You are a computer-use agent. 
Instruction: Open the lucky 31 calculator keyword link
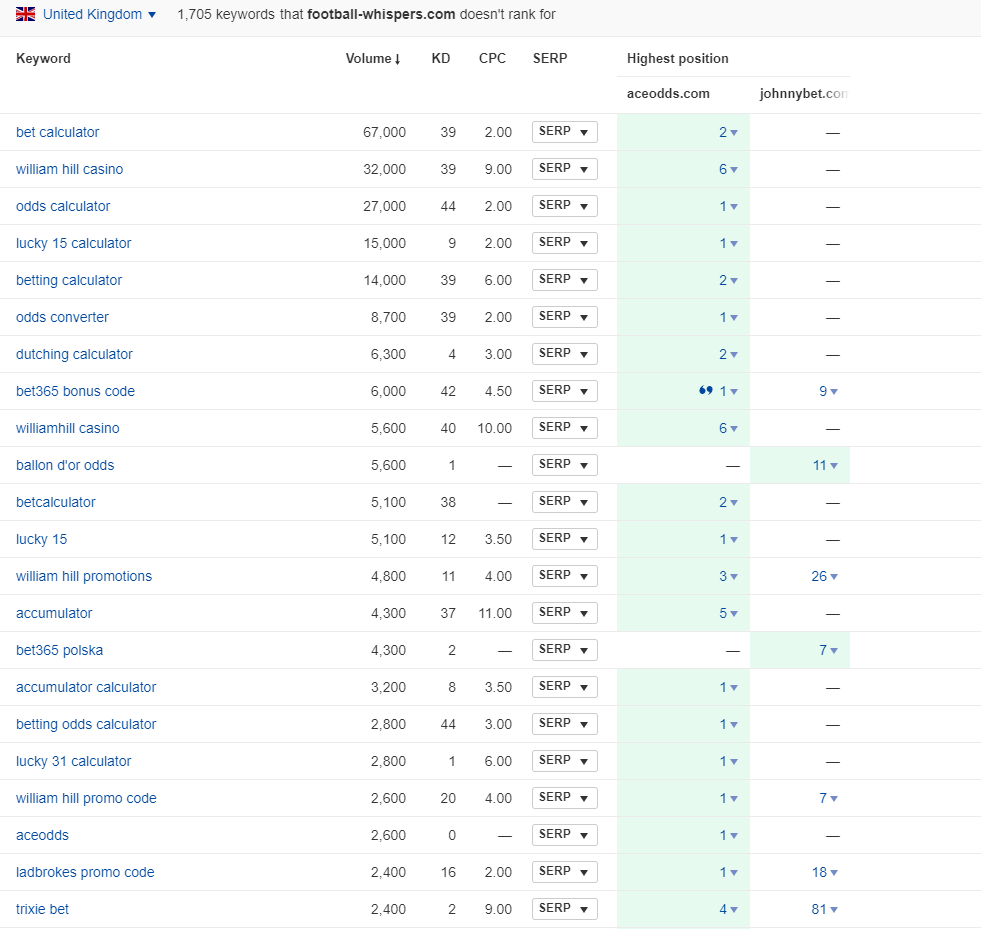74,761
